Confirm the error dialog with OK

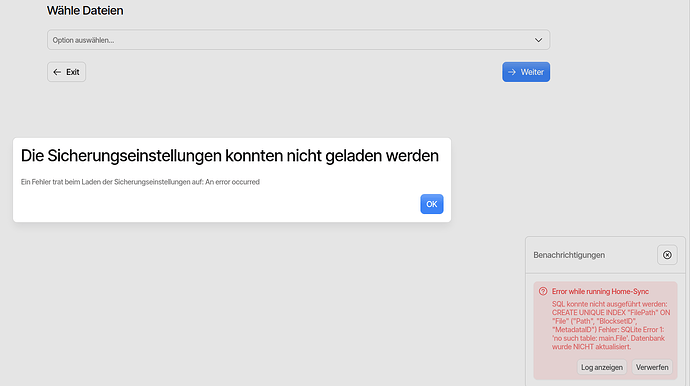click(x=432, y=204)
